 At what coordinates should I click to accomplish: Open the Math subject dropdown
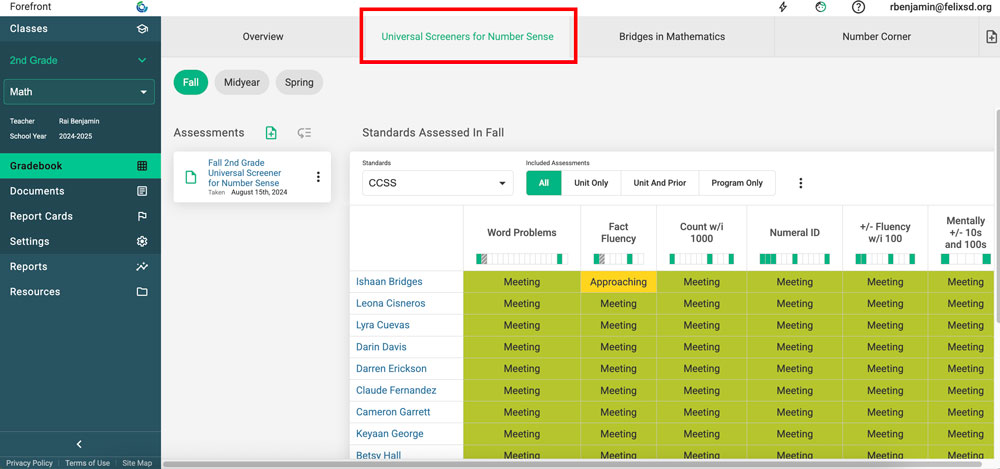tap(80, 92)
